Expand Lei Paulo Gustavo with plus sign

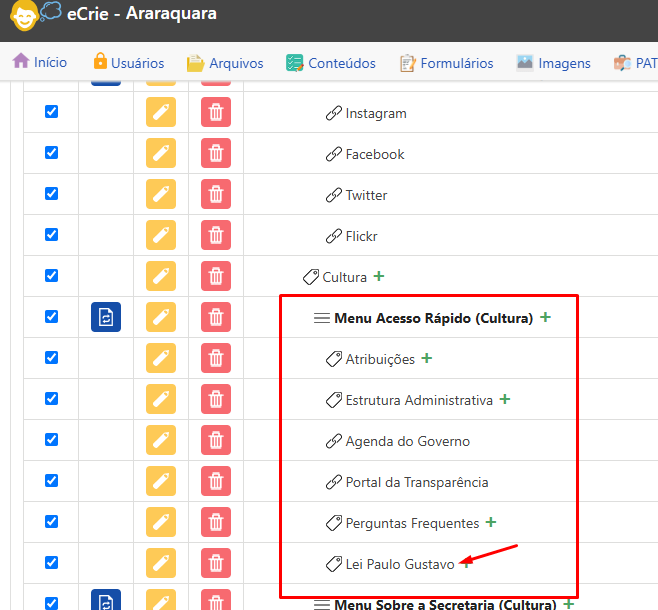(x=466, y=564)
